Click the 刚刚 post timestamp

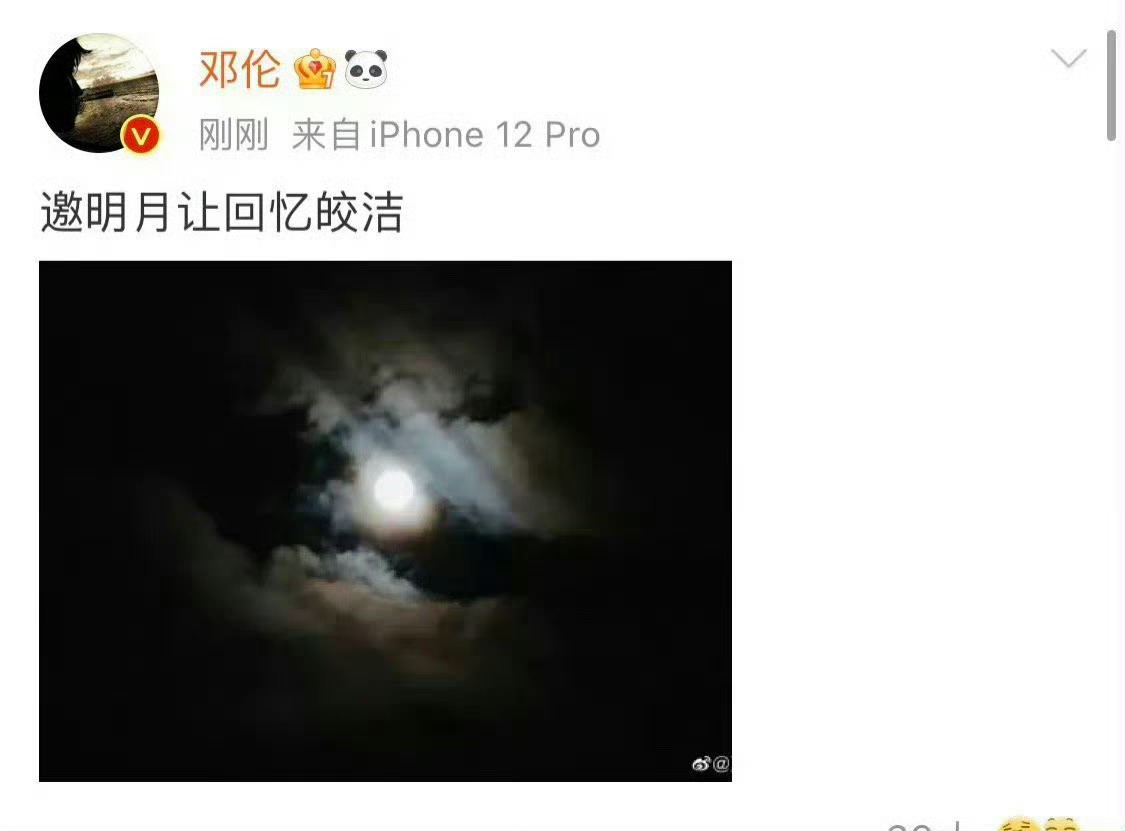234,135
